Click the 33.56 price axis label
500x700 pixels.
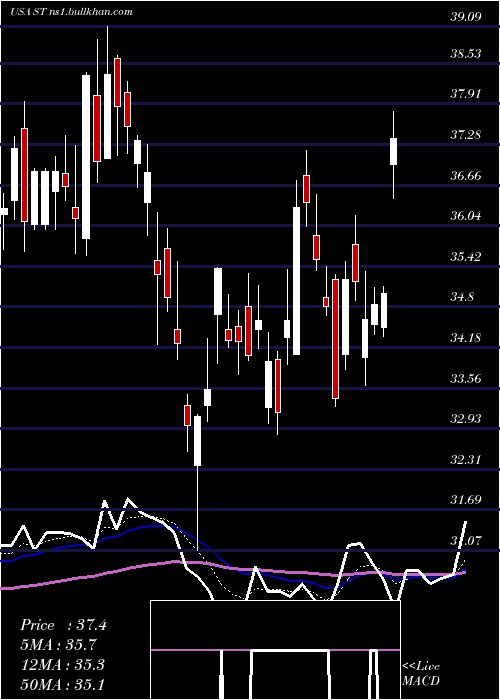(466, 379)
